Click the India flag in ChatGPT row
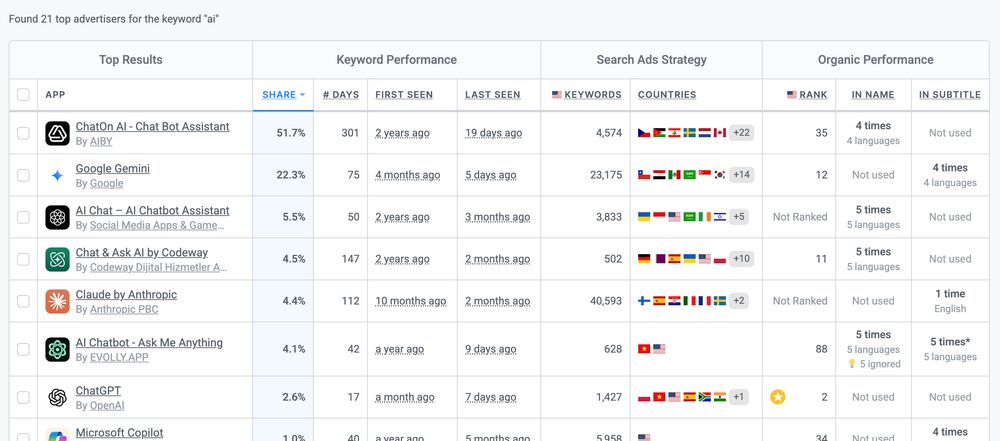 [719, 397]
